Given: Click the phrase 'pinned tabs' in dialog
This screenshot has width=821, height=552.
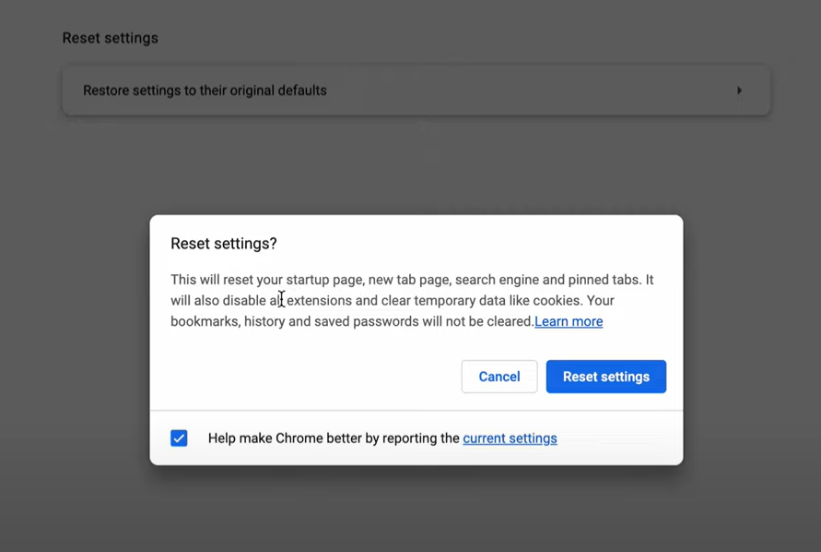Looking at the screenshot, I should (605, 280).
